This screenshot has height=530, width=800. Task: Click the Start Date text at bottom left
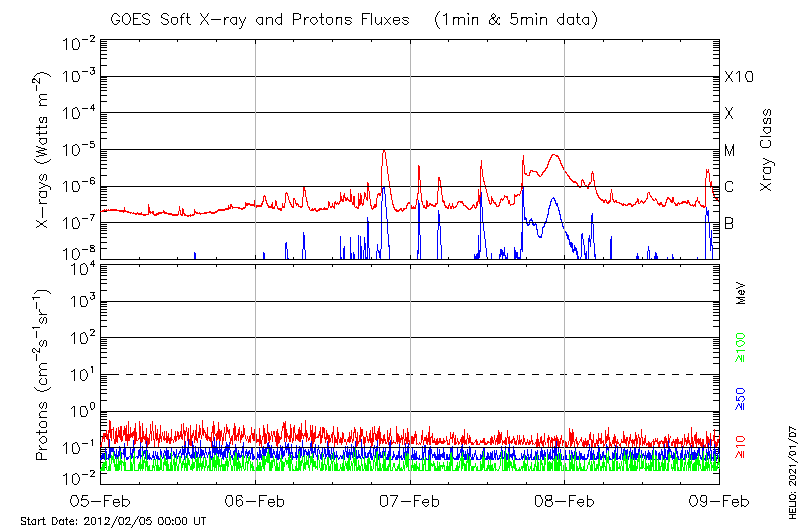pyautogui.click(x=113, y=521)
